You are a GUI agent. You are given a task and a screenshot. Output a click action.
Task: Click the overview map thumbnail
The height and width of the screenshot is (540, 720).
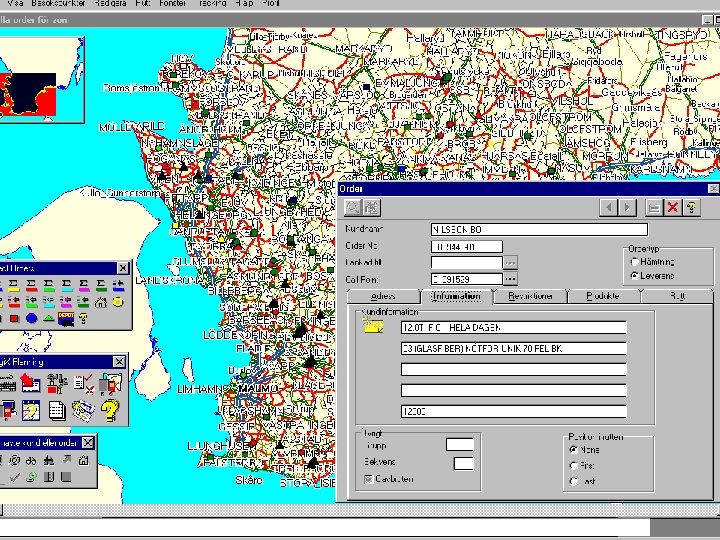click(41, 79)
